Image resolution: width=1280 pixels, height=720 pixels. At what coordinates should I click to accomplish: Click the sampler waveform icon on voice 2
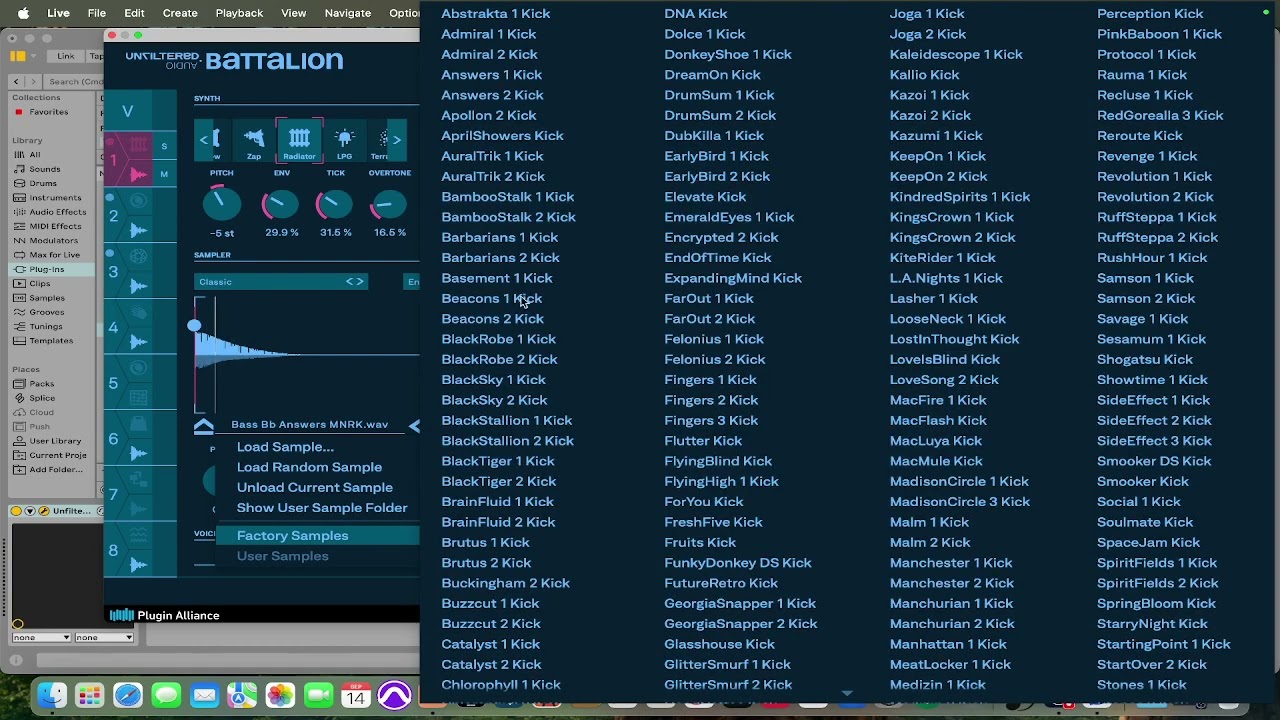point(138,230)
